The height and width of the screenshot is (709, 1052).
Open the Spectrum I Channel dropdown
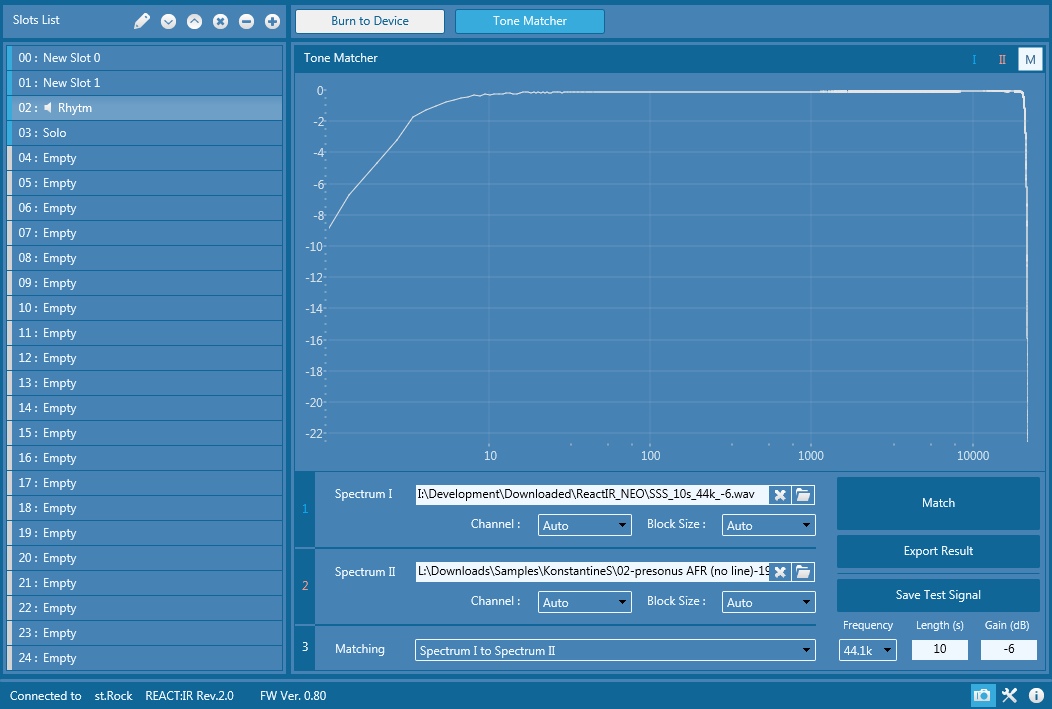(585, 525)
